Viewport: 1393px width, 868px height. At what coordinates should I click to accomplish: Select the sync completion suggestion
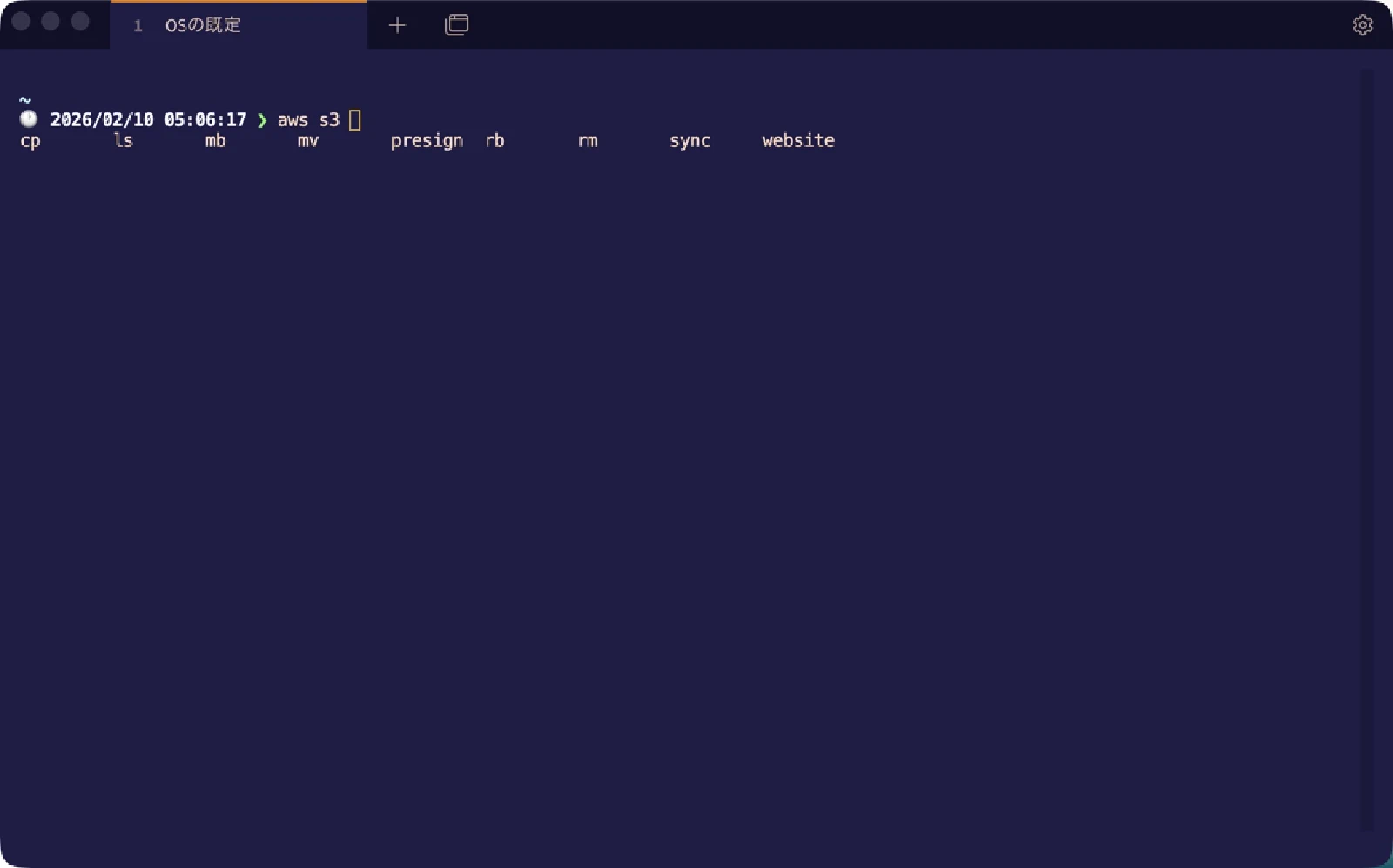[x=690, y=140]
